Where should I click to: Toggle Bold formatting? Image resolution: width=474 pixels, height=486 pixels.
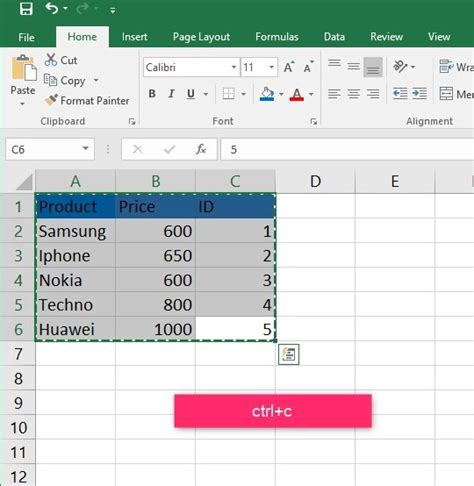click(152, 94)
